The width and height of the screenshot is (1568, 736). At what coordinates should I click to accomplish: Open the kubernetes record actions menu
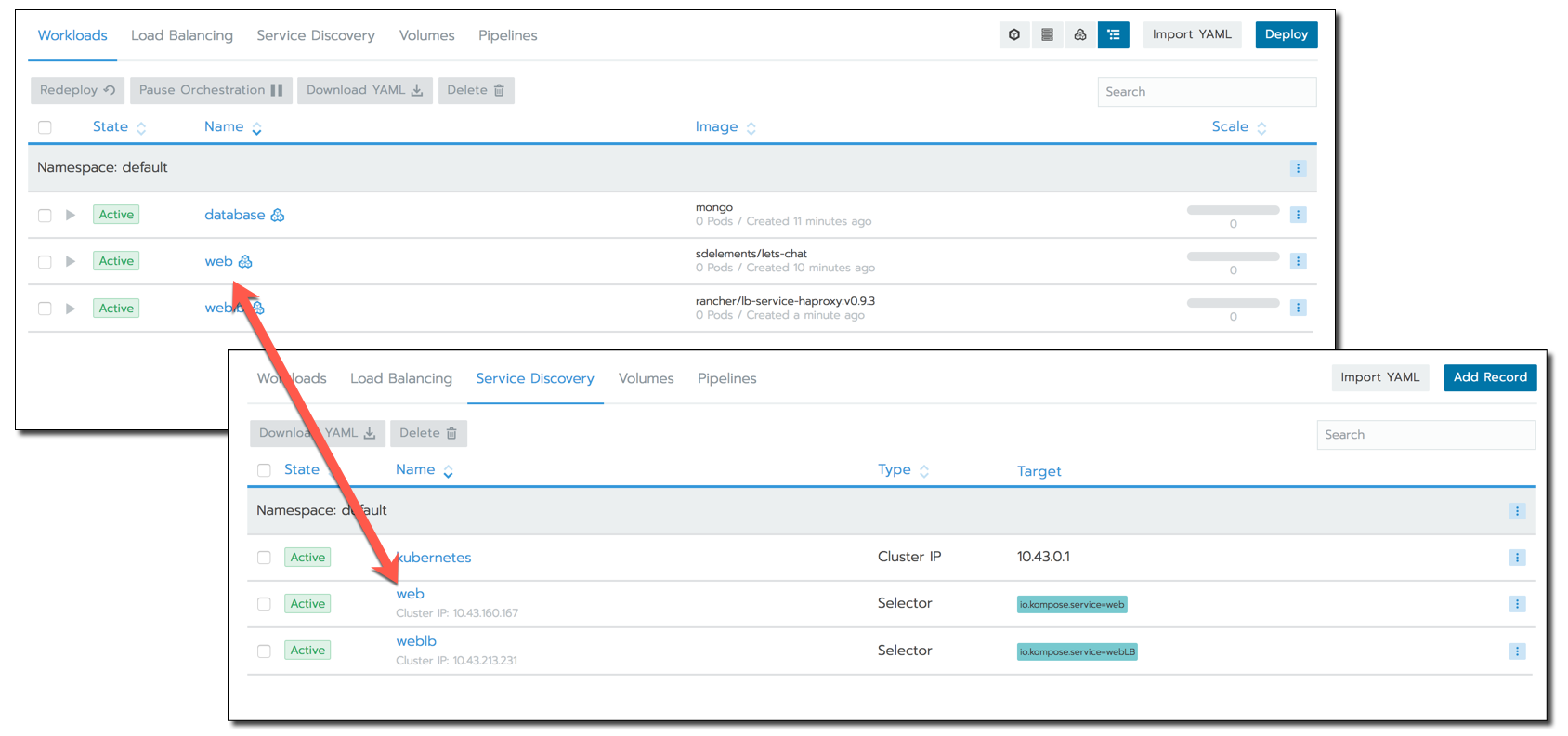[1517, 558]
